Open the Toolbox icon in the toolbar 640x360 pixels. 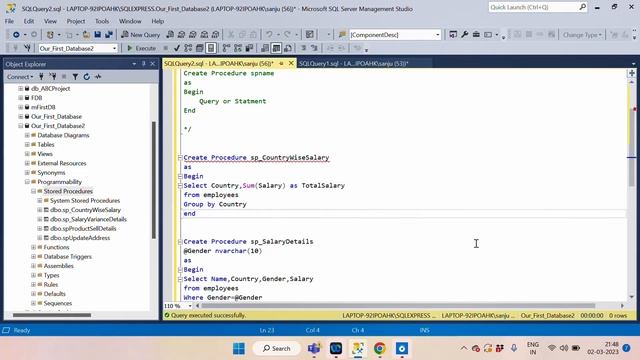[476, 35]
